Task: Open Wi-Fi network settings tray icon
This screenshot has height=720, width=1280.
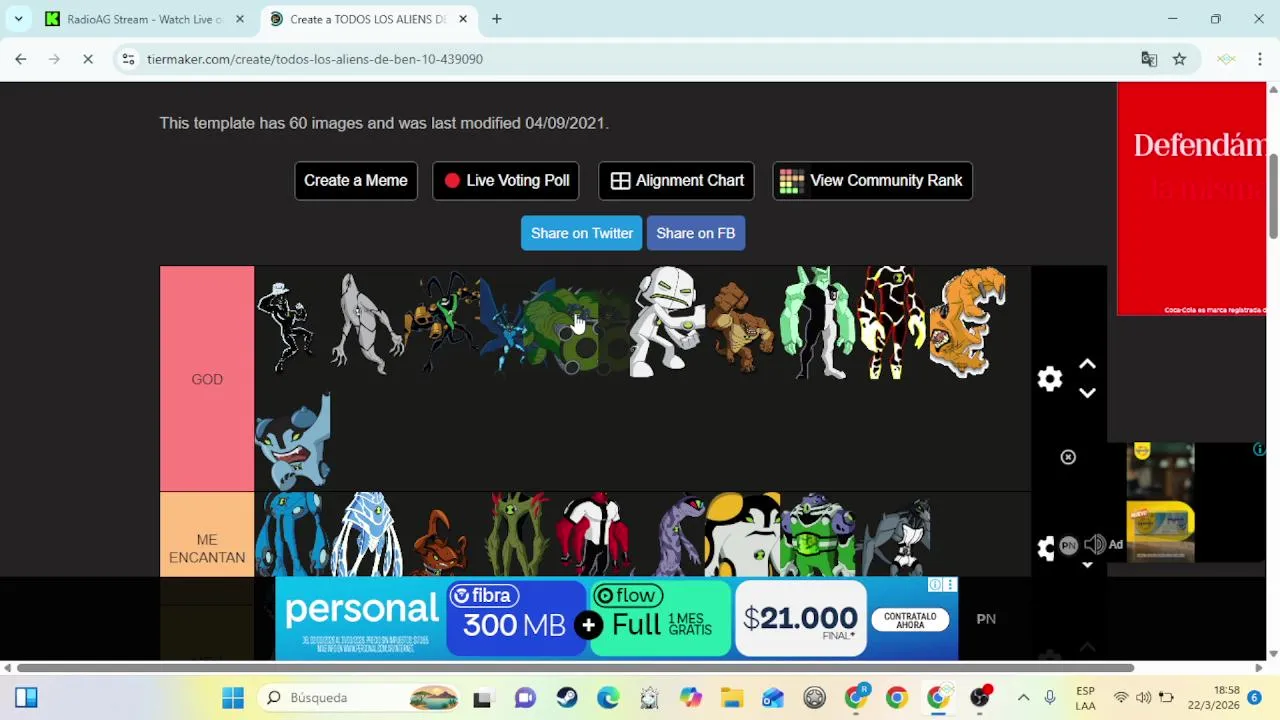Action: (1121, 698)
